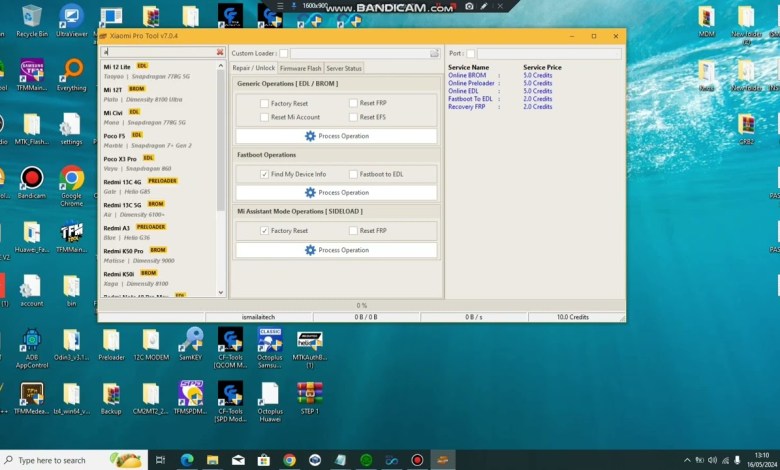Viewport: 780px width, 470px height.
Task: Select Redmi 13C 4G in device list
Action: click(x=159, y=186)
